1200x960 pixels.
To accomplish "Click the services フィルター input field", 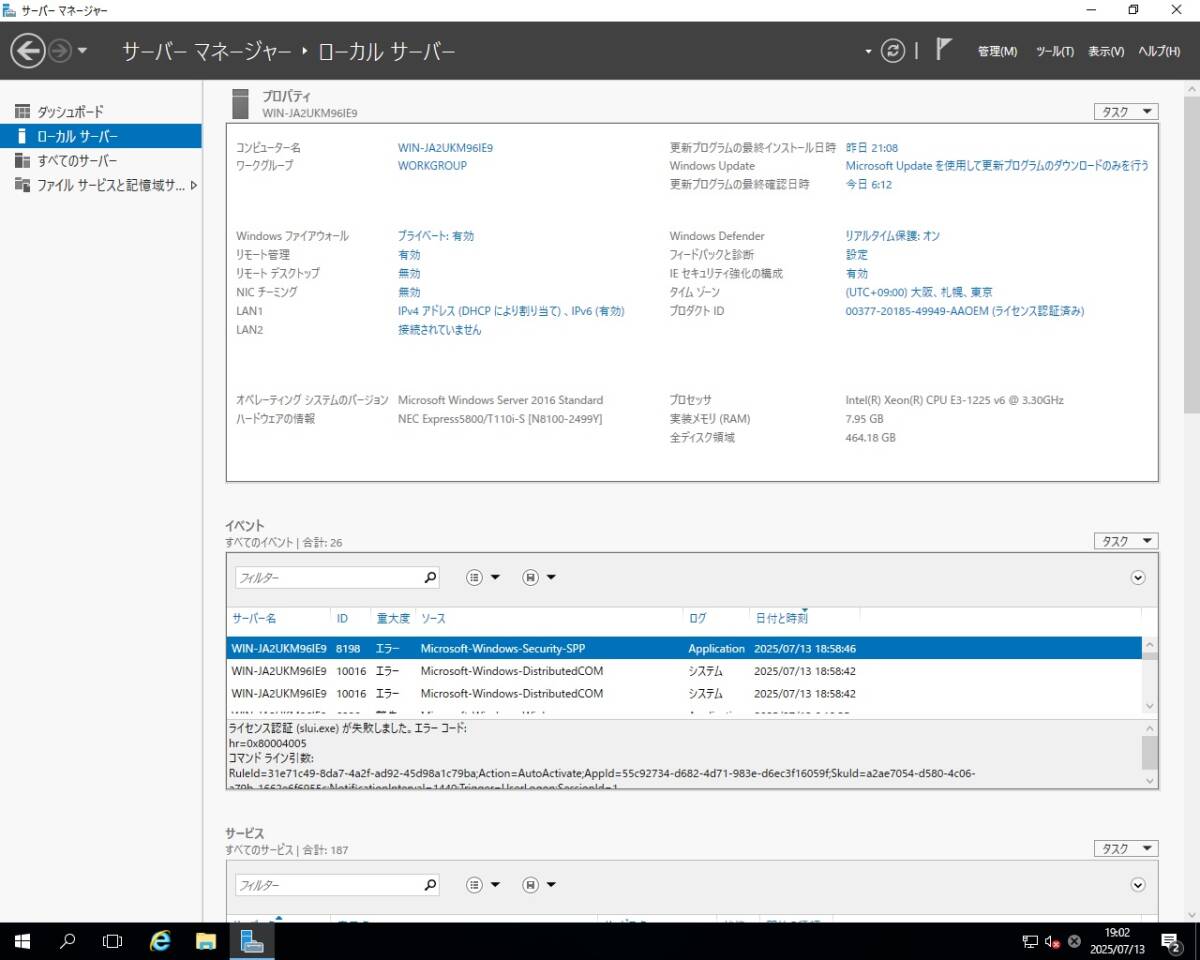I will 328,885.
